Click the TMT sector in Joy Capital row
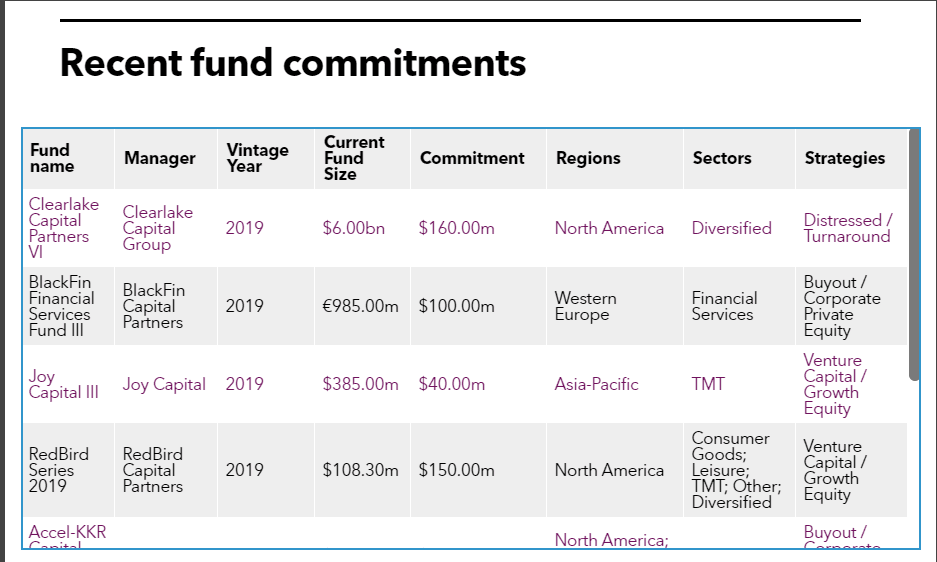The image size is (937, 562). (708, 384)
